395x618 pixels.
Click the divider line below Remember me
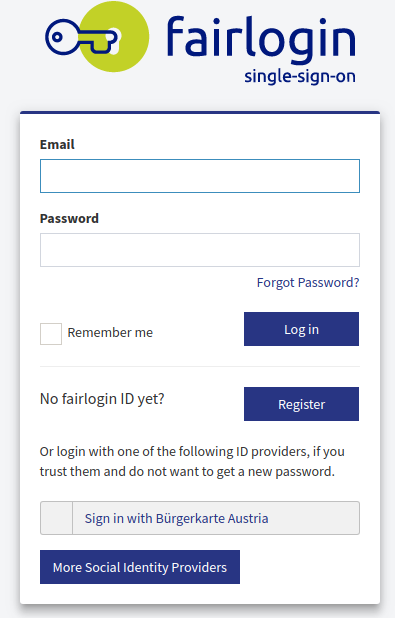click(200, 367)
